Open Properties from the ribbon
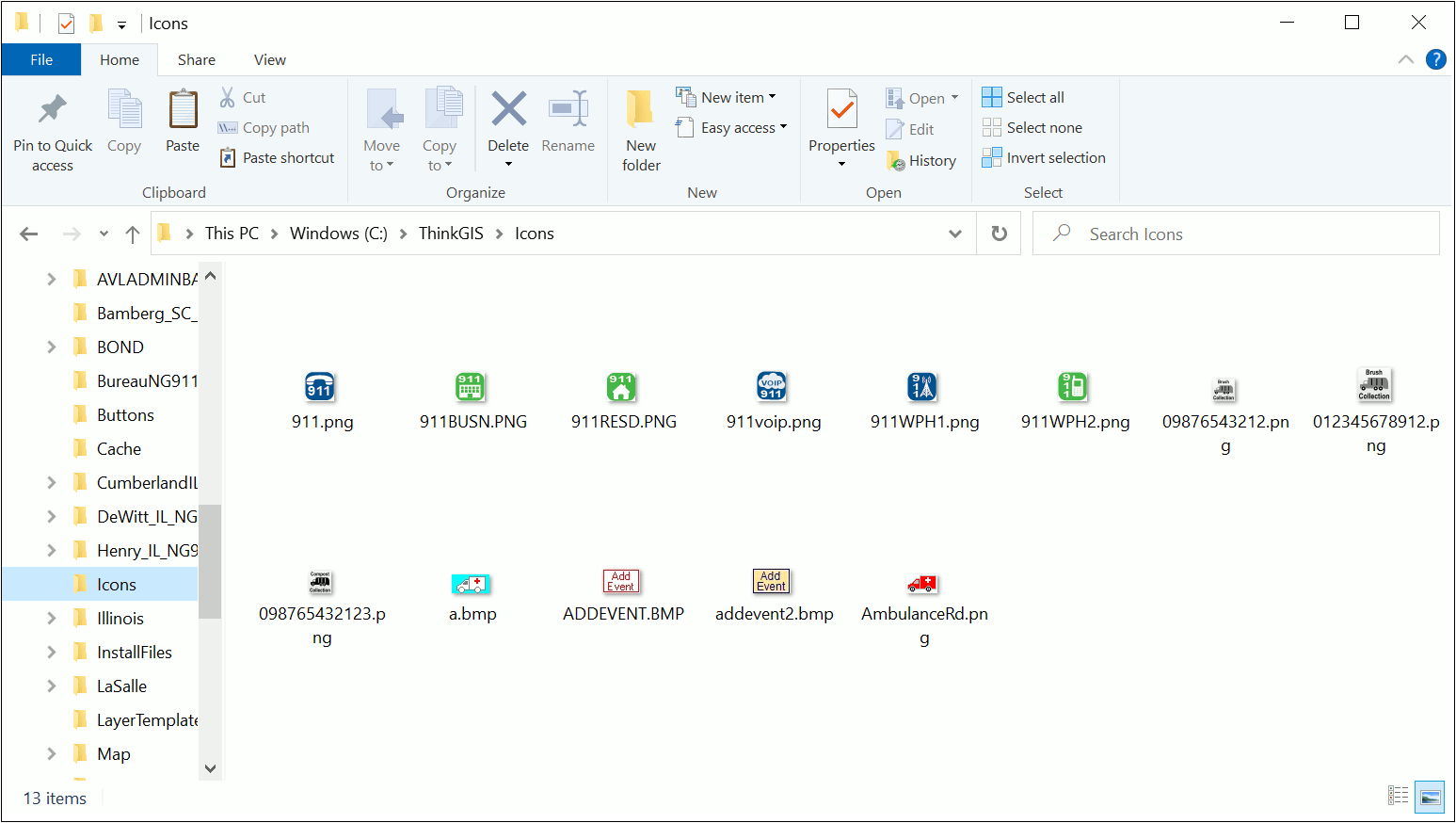Viewport: 1456px width, 823px height. click(x=841, y=110)
